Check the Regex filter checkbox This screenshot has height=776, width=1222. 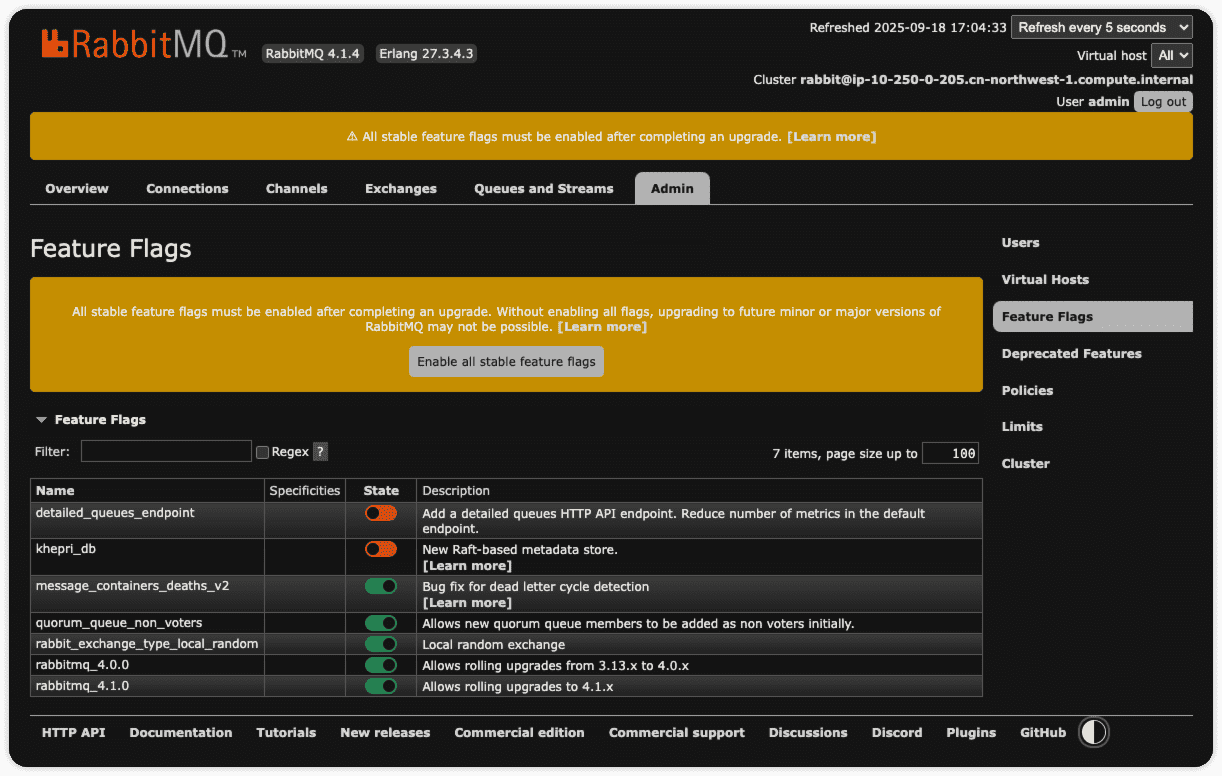pos(263,452)
